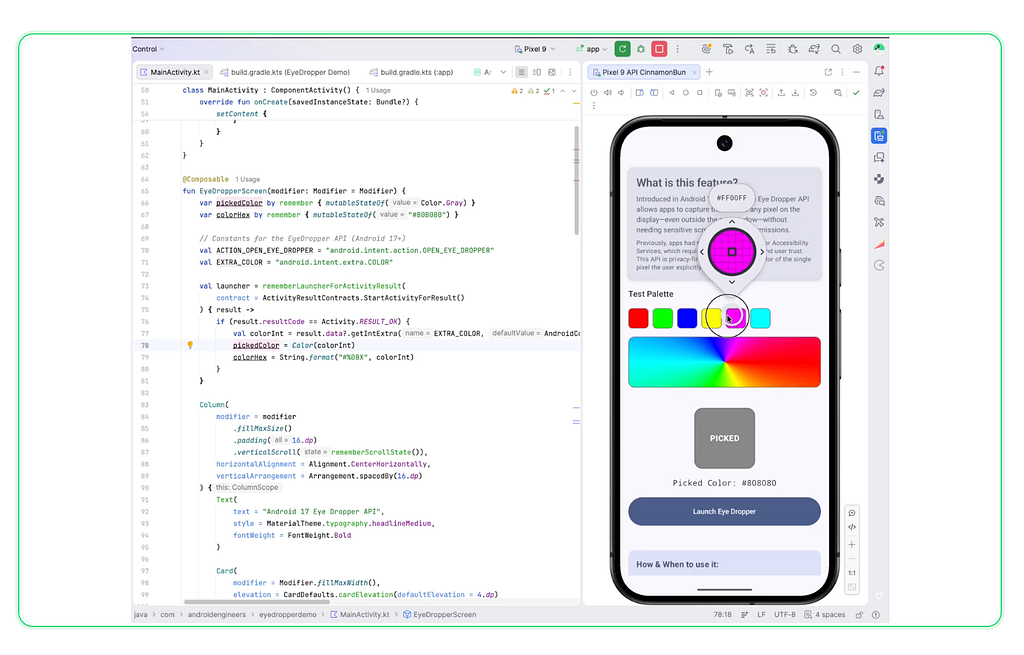Switch editor to design view
Screen dimensions: 1024x655
pyautogui.click(x=552, y=72)
